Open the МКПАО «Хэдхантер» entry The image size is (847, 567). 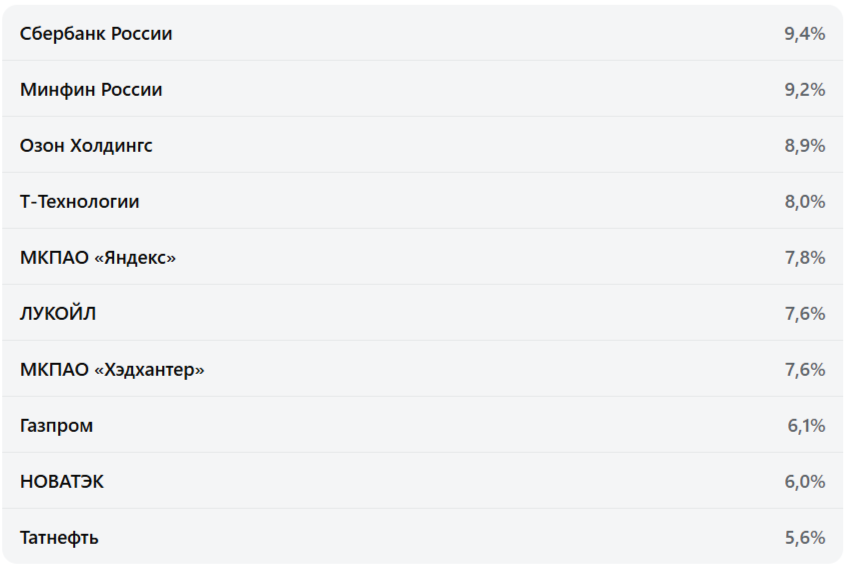coord(112,370)
